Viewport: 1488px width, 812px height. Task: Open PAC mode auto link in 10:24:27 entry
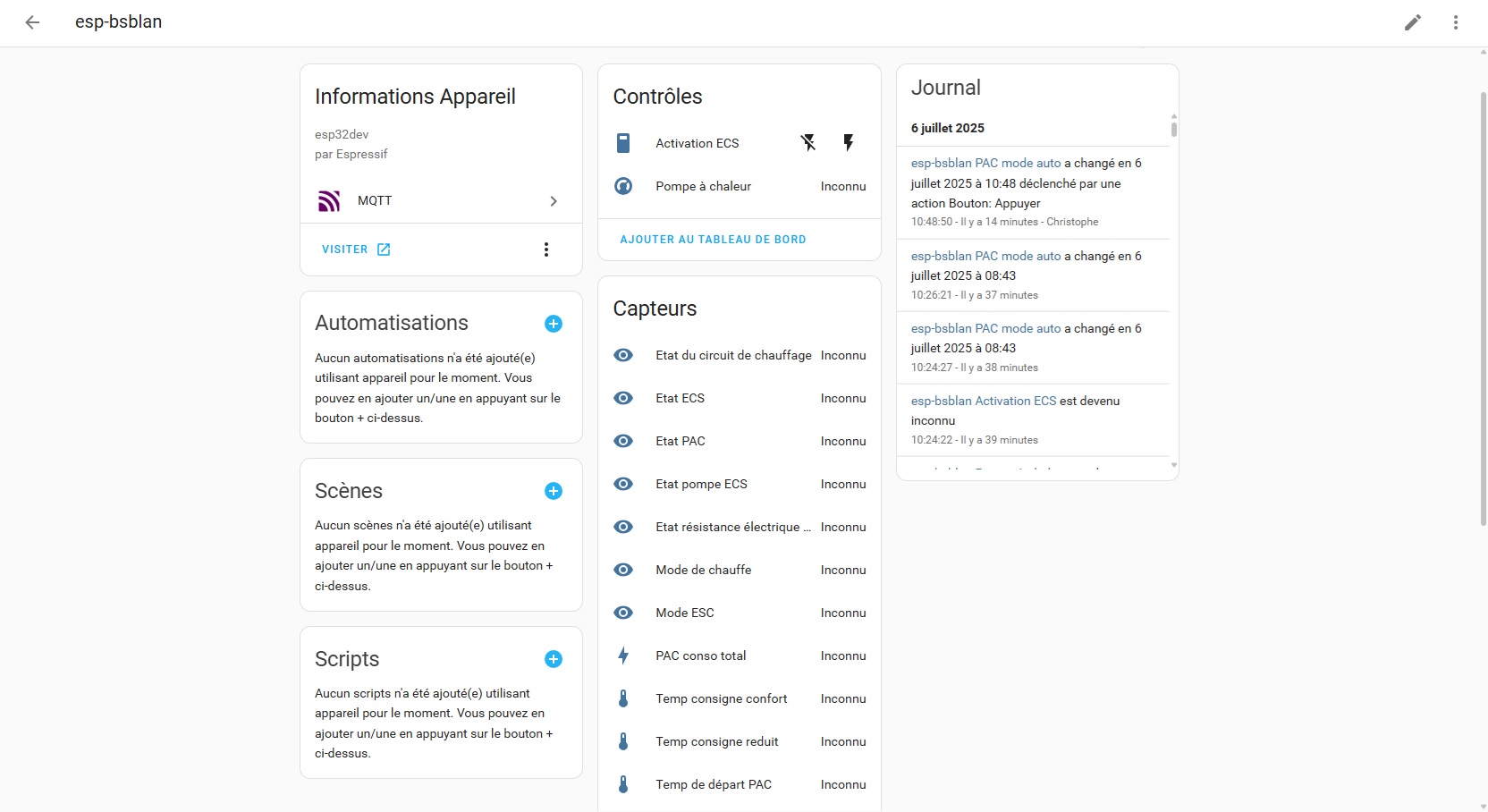coord(985,328)
